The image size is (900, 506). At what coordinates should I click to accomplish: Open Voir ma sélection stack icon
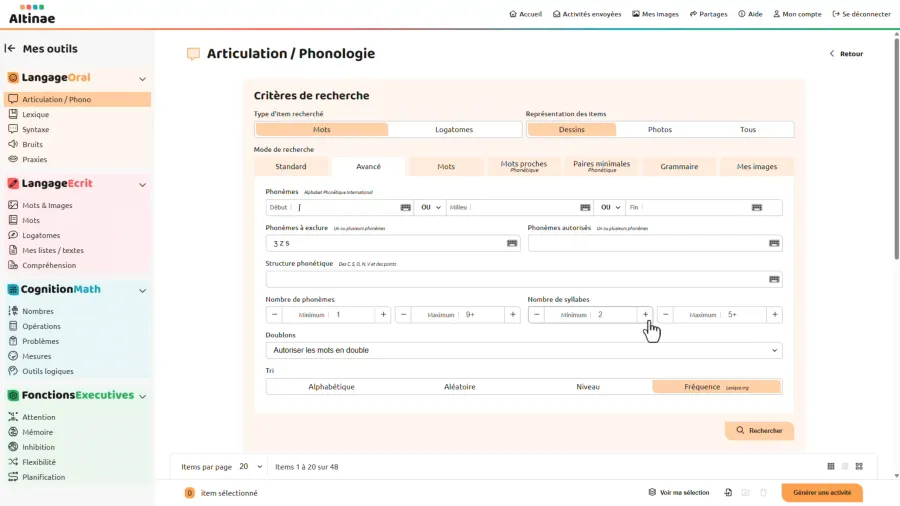[652, 493]
